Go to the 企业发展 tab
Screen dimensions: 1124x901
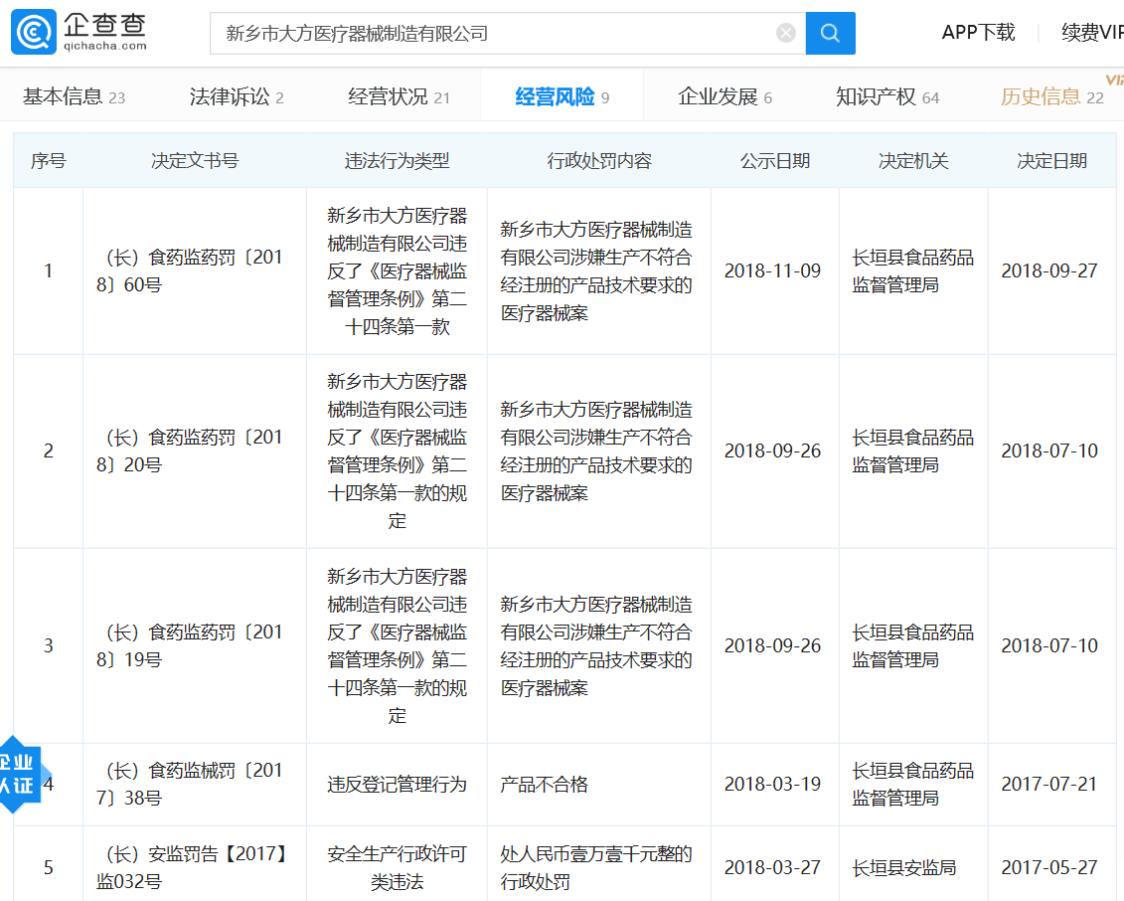click(725, 96)
